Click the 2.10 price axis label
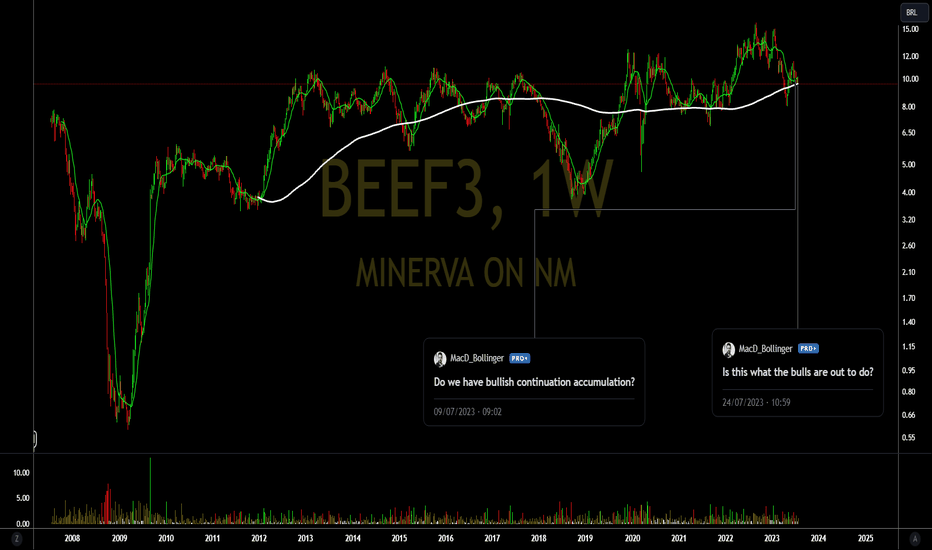The image size is (932, 550). click(x=909, y=272)
